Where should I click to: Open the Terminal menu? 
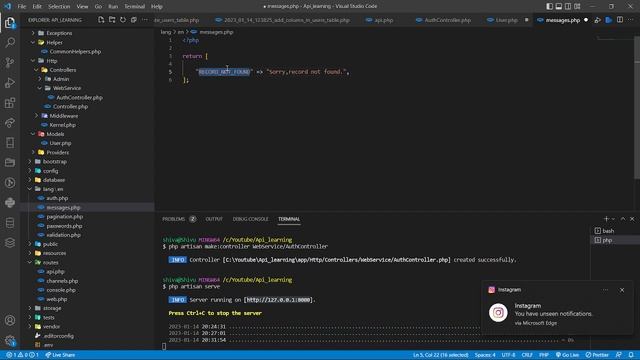click(134, 6)
